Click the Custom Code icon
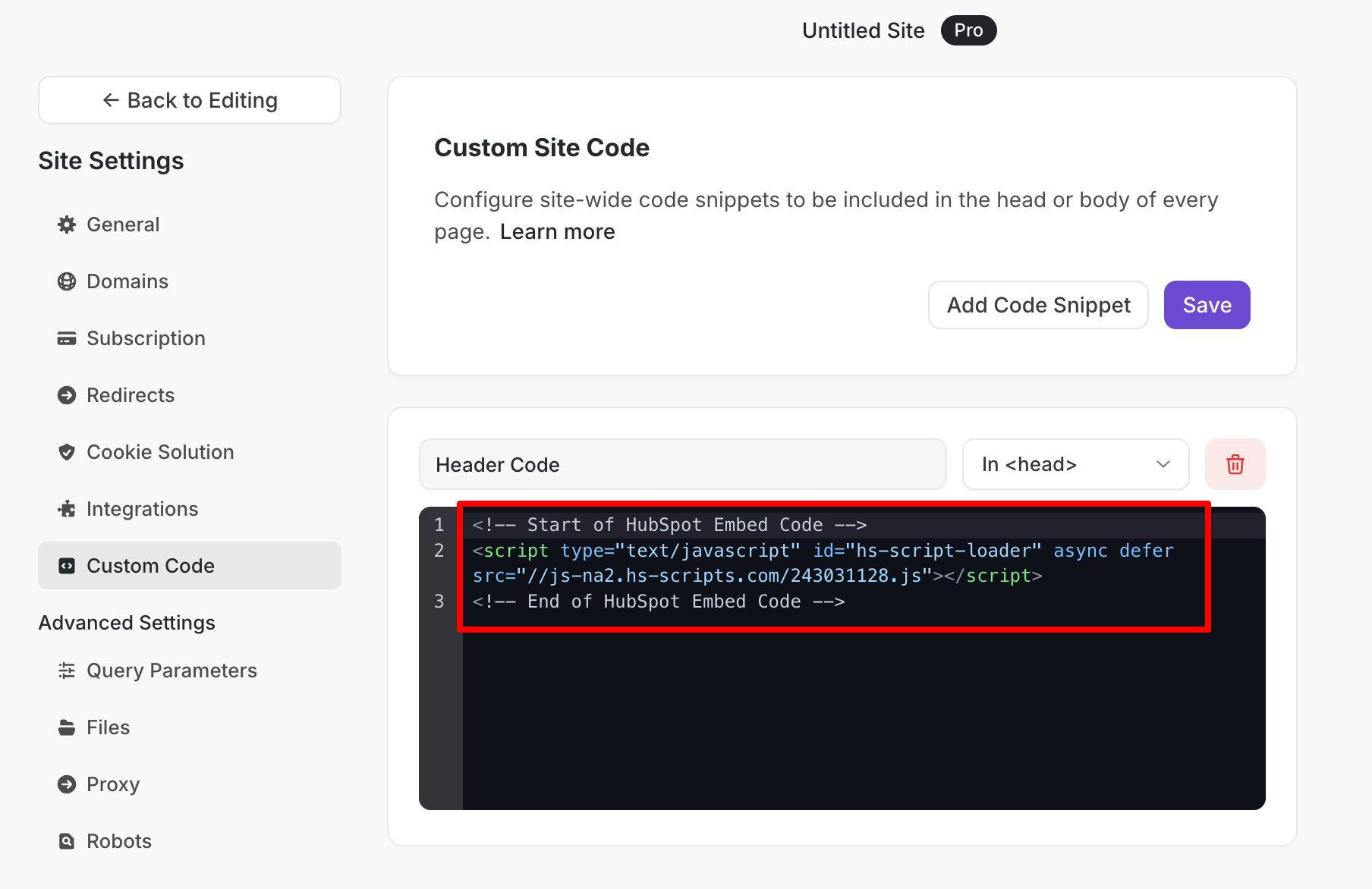1372x889 pixels. tap(67, 566)
